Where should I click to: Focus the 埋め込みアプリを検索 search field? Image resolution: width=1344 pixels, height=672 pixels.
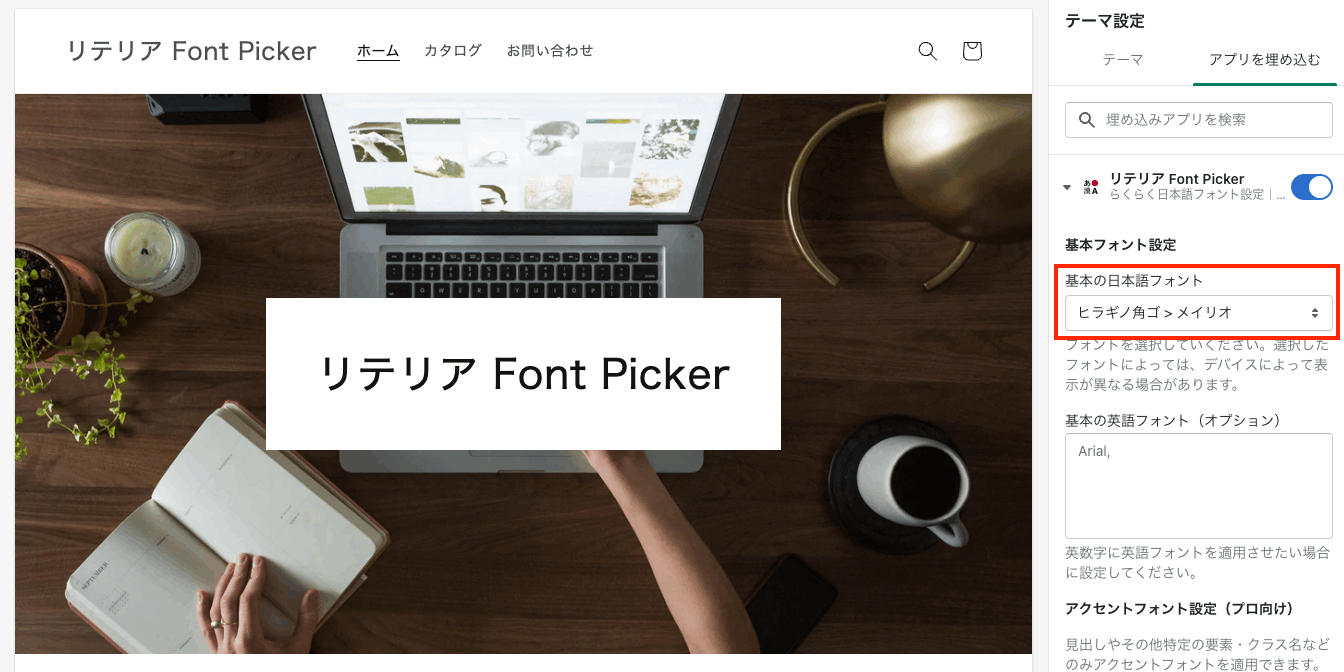point(1198,120)
